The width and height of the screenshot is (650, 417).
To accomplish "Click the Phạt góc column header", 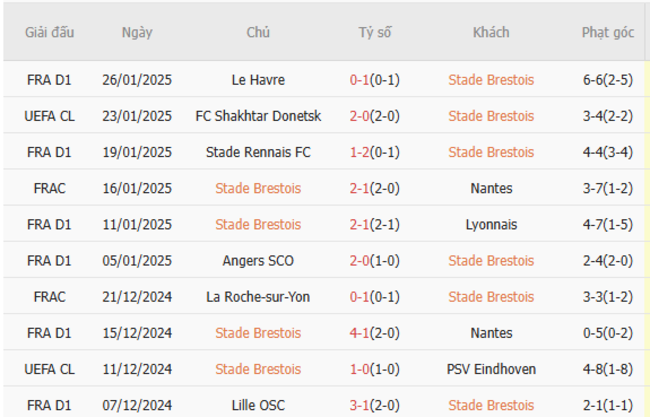I will tap(608, 32).
